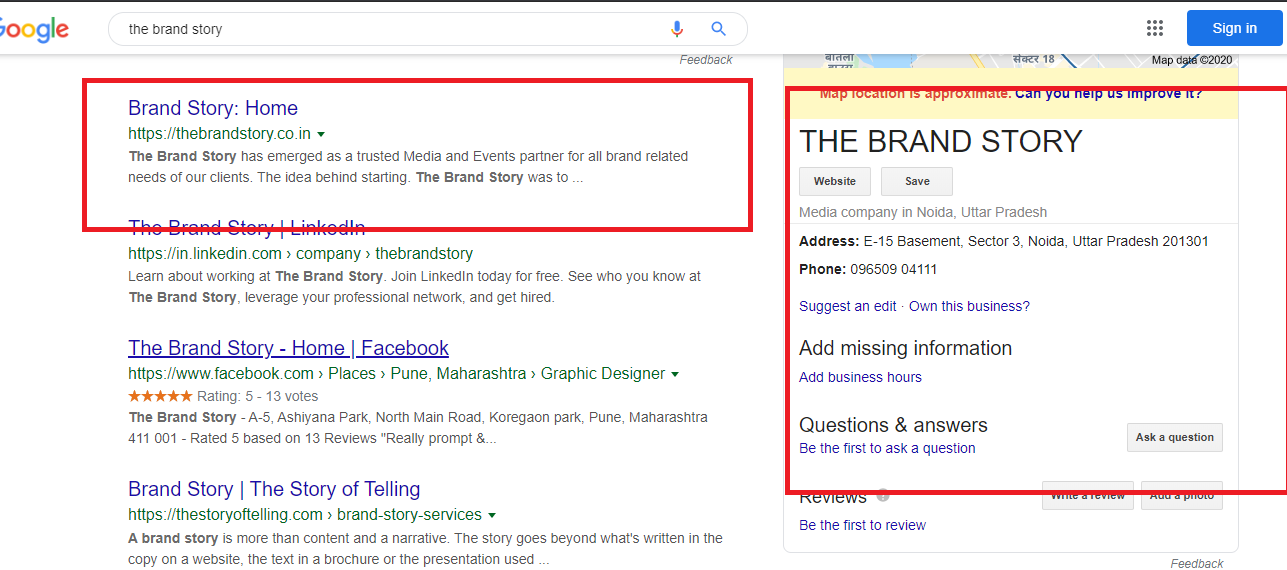Click the Reviews info help icon
The image size is (1287, 570).
[883, 496]
